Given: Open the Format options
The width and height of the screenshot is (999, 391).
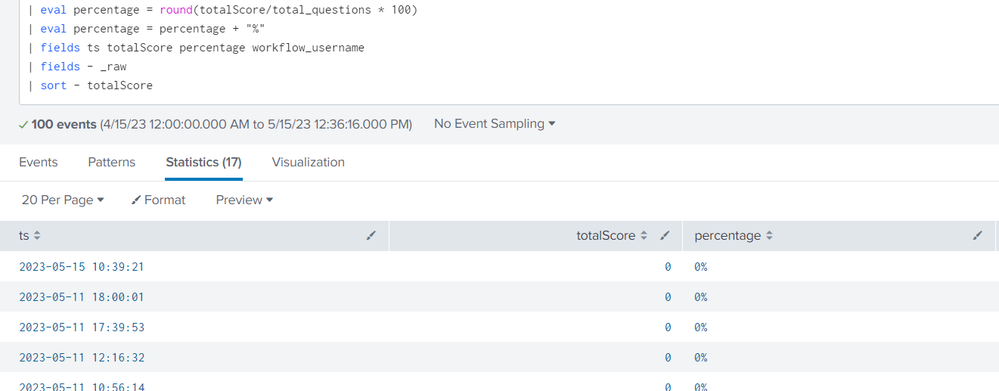Looking at the screenshot, I should 158,200.
